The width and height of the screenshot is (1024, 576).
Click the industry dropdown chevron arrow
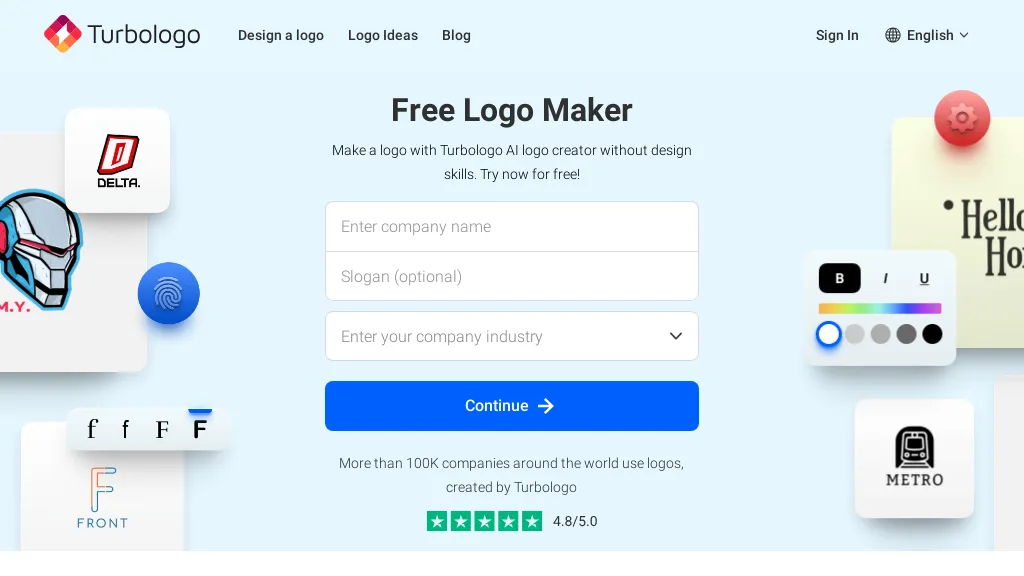coord(676,336)
